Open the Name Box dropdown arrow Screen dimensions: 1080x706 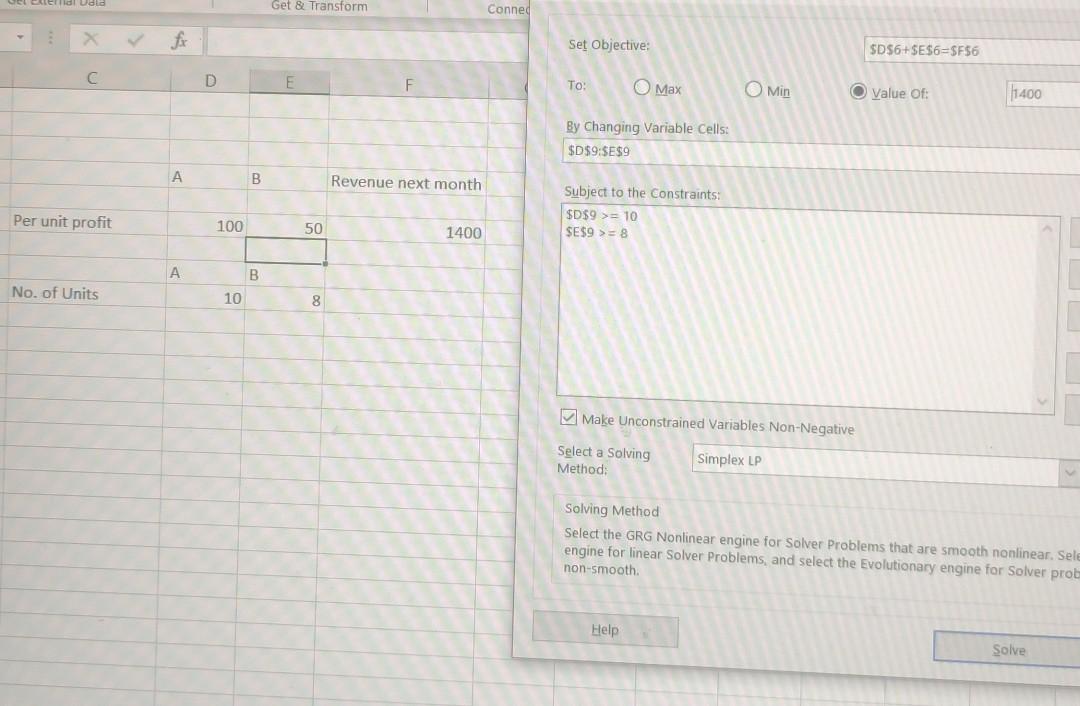point(17,36)
